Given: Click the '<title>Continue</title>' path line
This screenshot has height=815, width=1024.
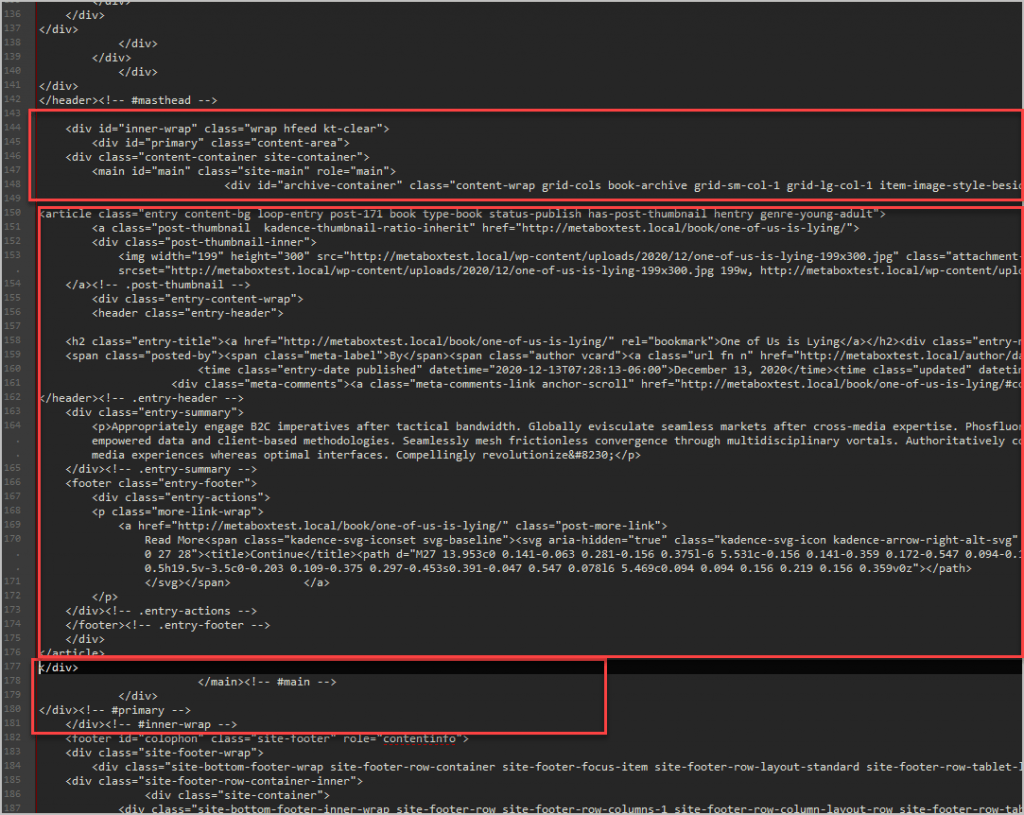Looking at the screenshot, I should 584,554.
